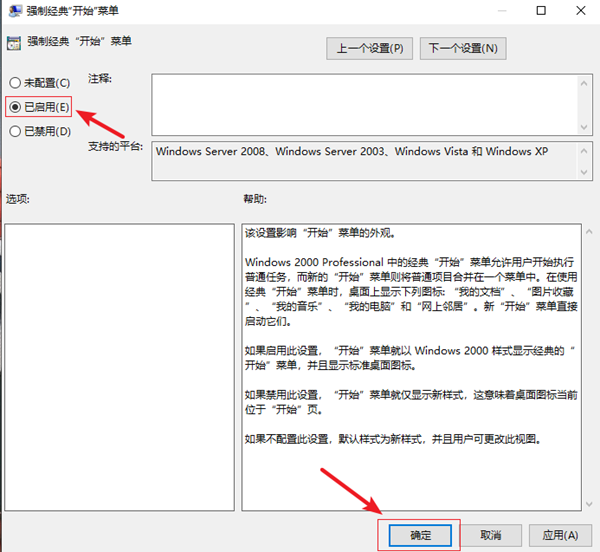Screen dimensions: 600x552
Task: Click the help pane scroll down arrow
Action: [589, 504]
